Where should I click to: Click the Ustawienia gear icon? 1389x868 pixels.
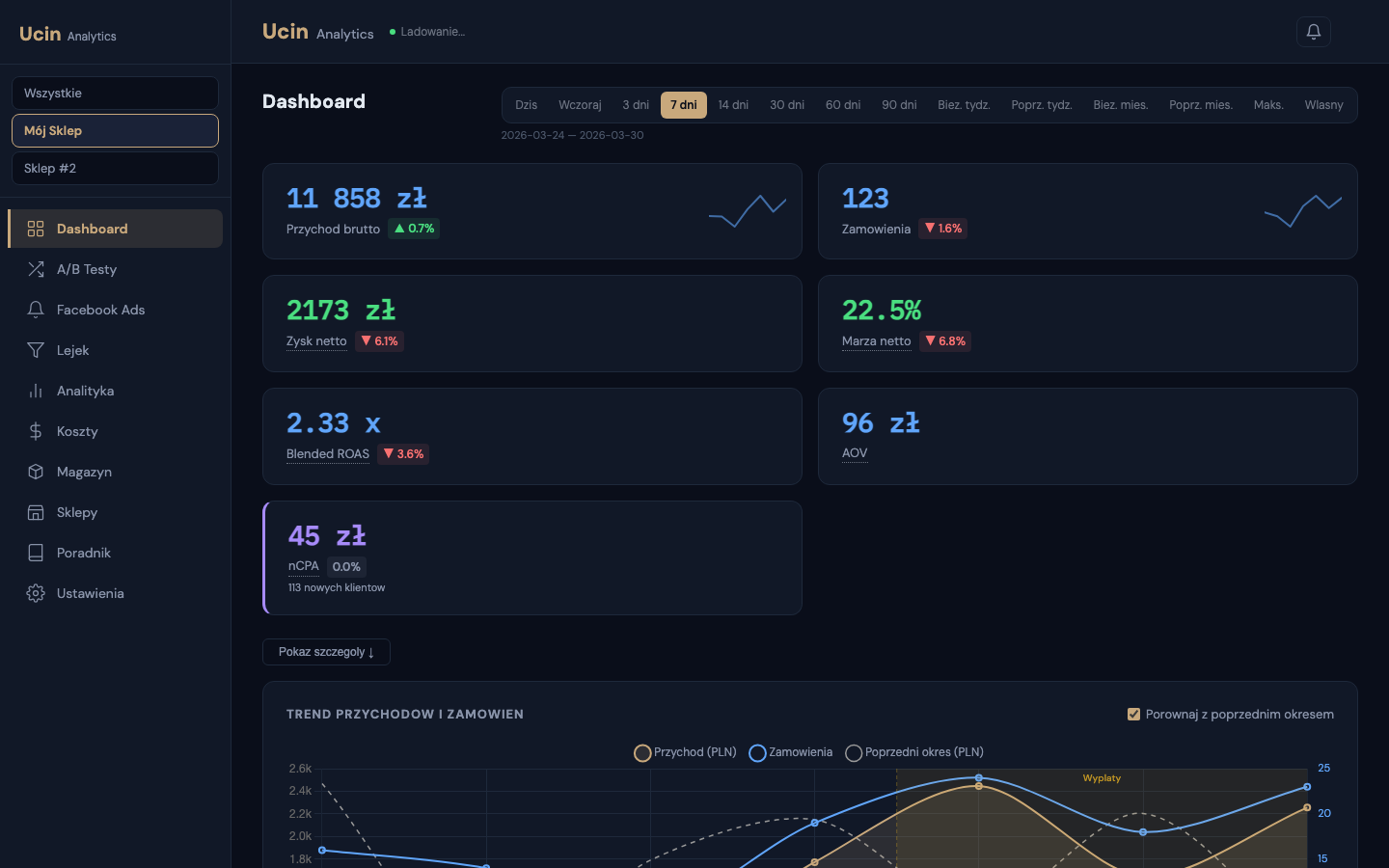36,593
